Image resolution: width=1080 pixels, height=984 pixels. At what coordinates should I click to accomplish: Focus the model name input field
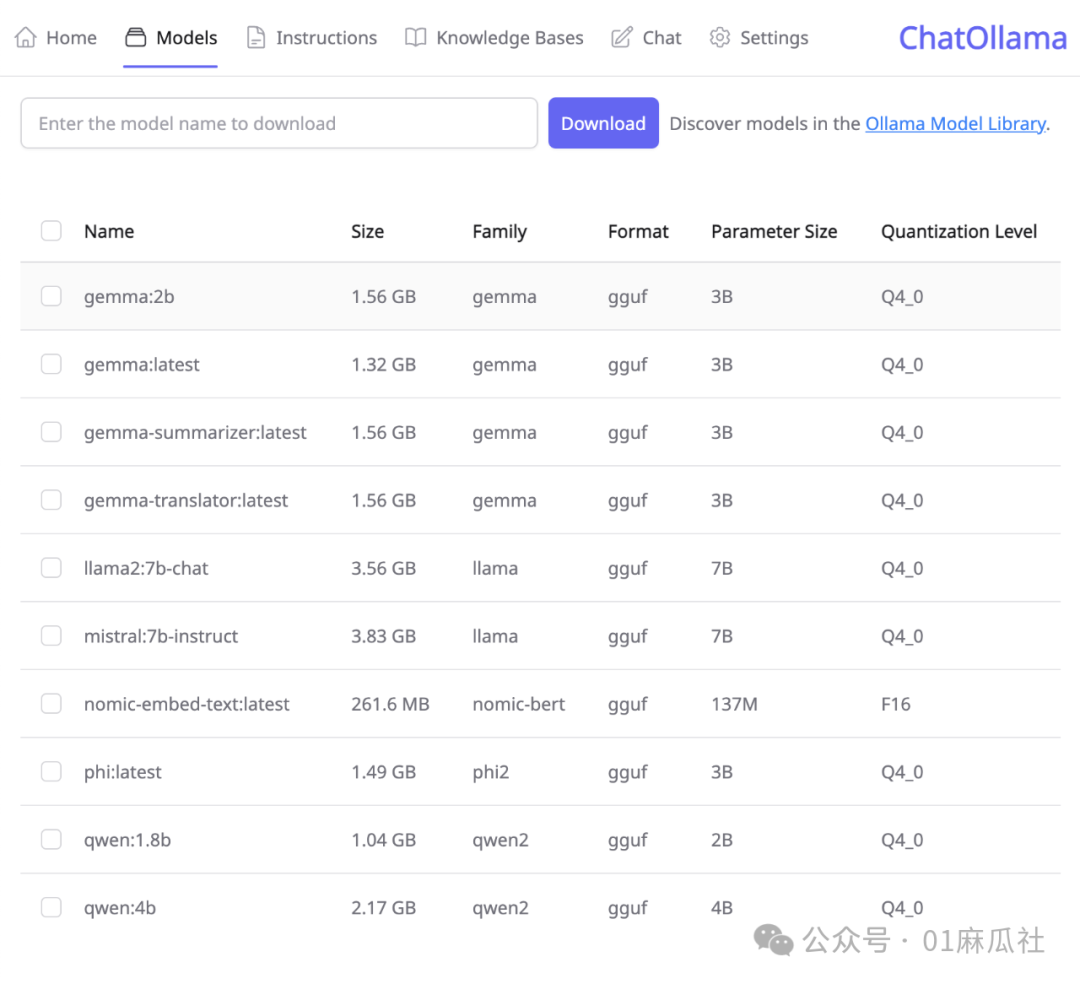pyautogui.click(x=279, y=124)
